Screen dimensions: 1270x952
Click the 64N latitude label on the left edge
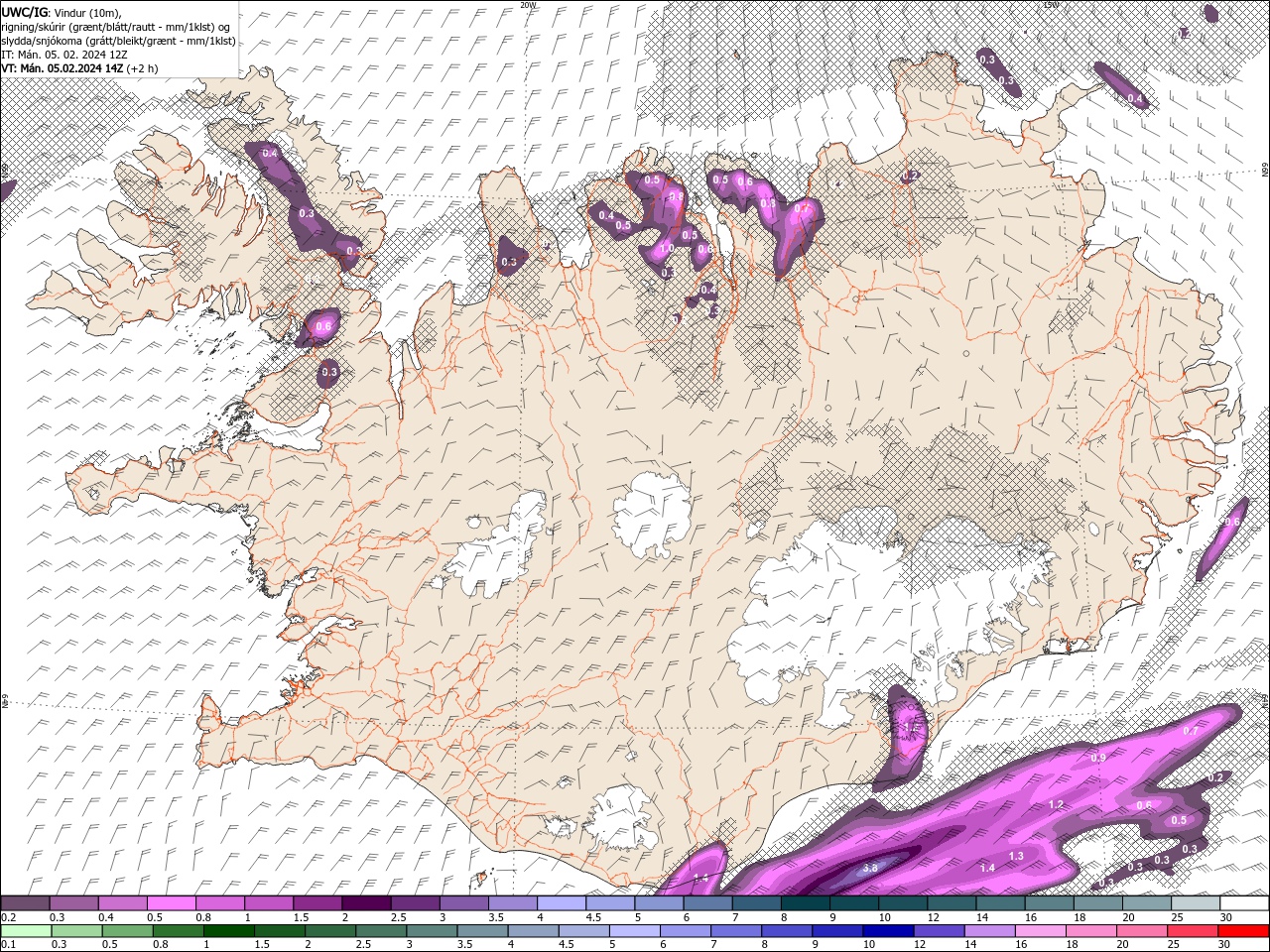[5, 701]
